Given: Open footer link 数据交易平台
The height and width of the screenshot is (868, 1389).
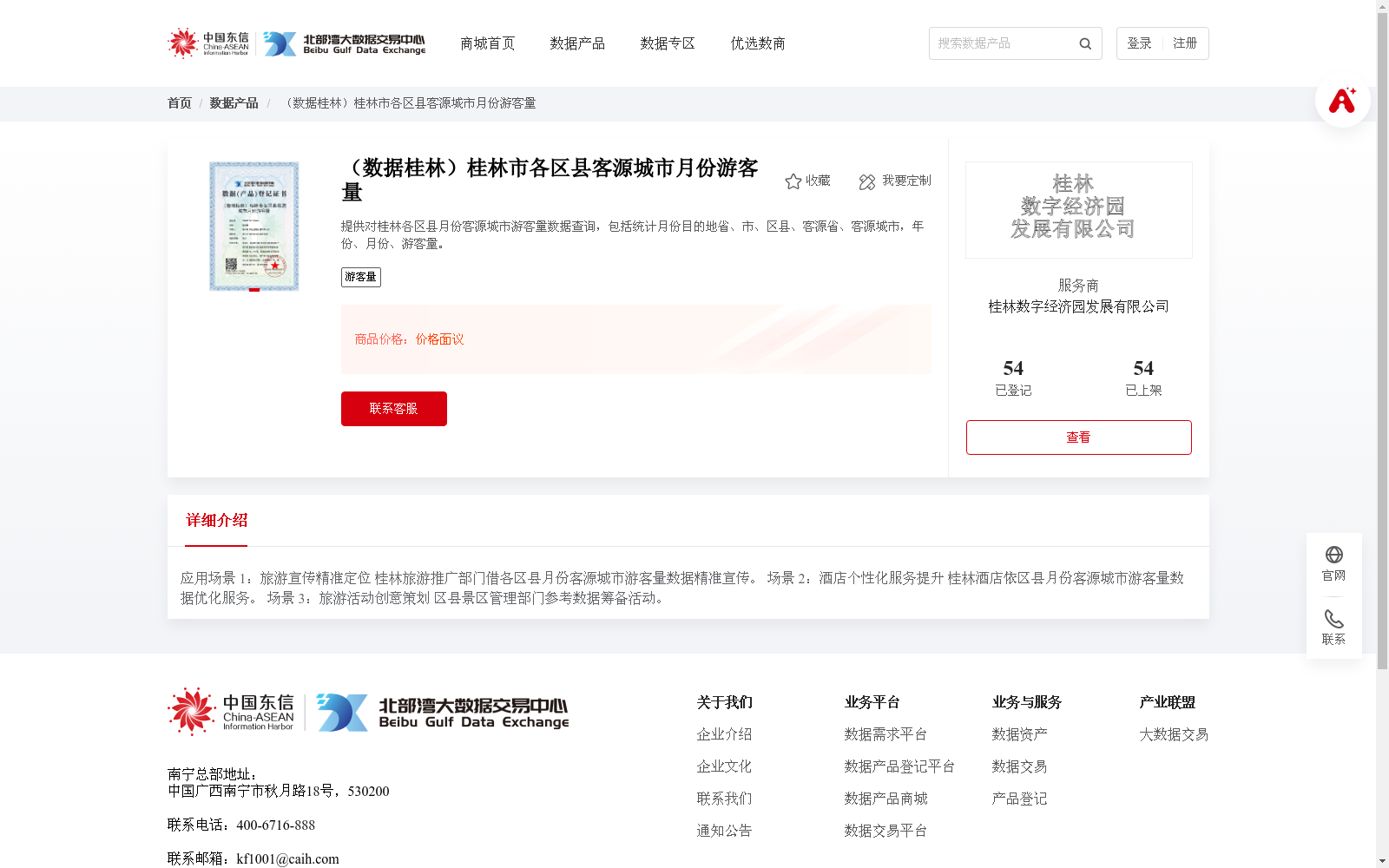Looking at the screenshot, I should (885, 831).
